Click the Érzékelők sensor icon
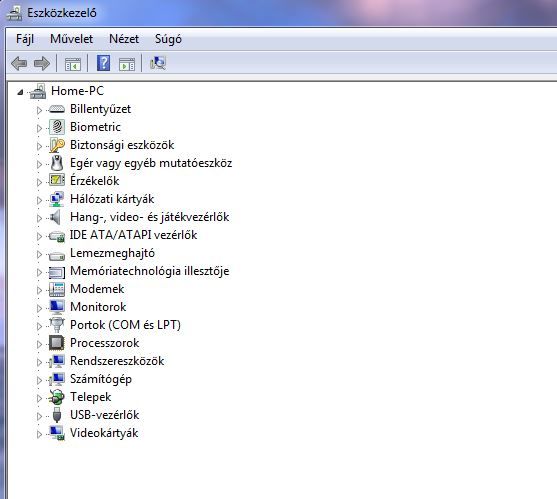The height and width of the screenshot is (499, 557). click(57, 180)
